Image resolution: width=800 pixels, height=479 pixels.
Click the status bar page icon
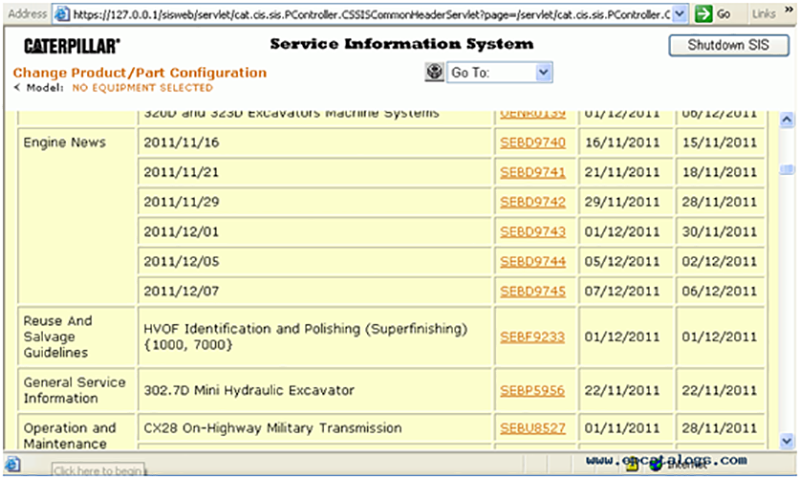point(12,465)
